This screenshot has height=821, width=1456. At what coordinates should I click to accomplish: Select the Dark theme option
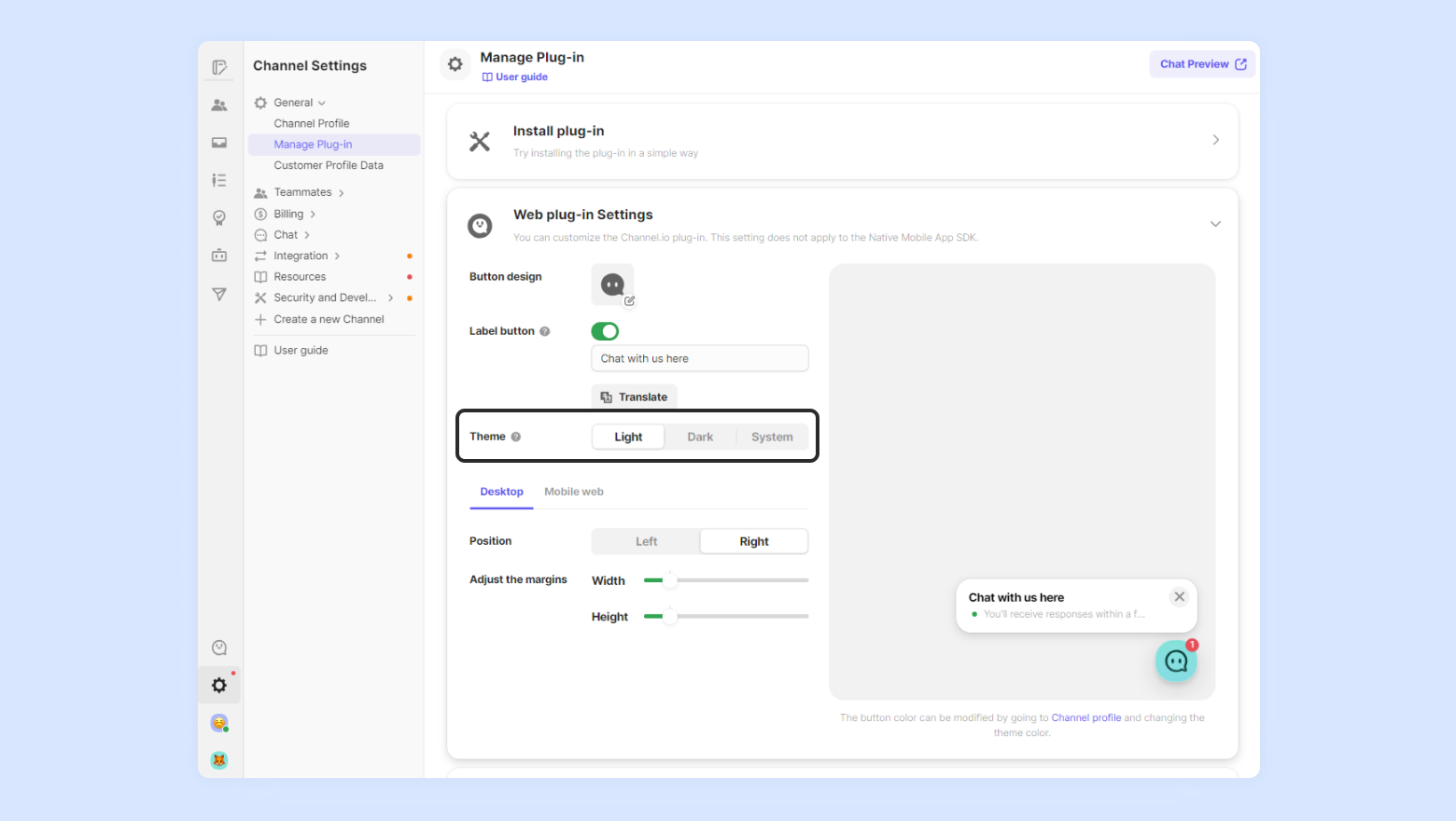[700, 437]
